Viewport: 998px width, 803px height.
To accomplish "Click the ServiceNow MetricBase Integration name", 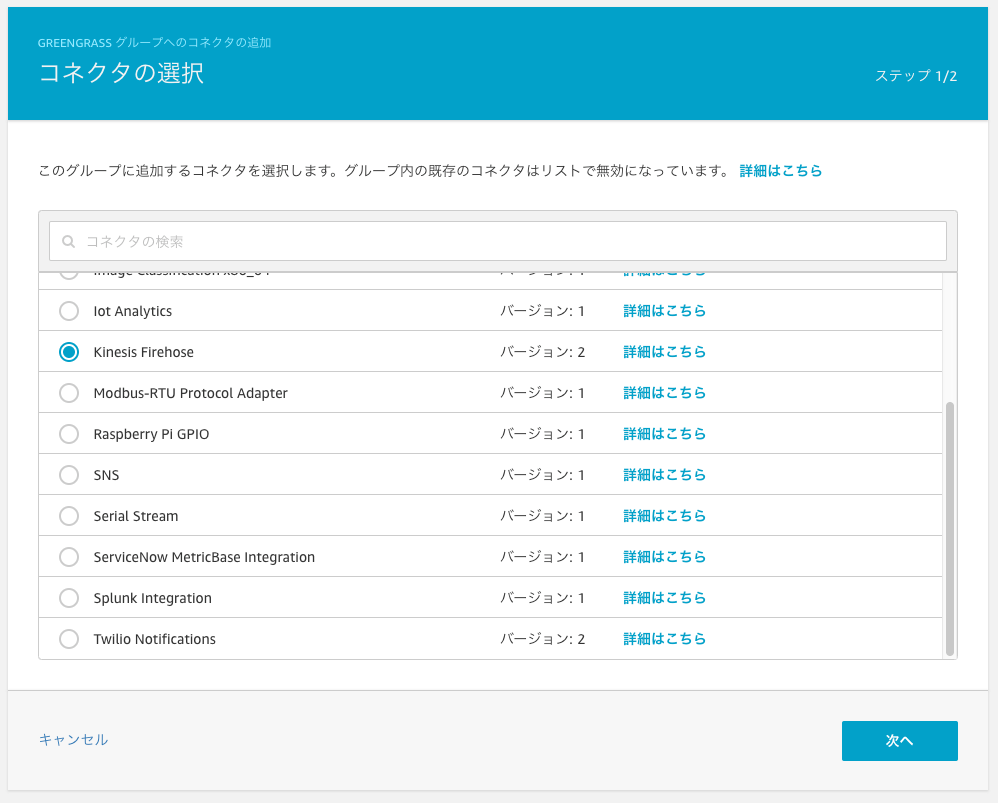I will 204,557.
